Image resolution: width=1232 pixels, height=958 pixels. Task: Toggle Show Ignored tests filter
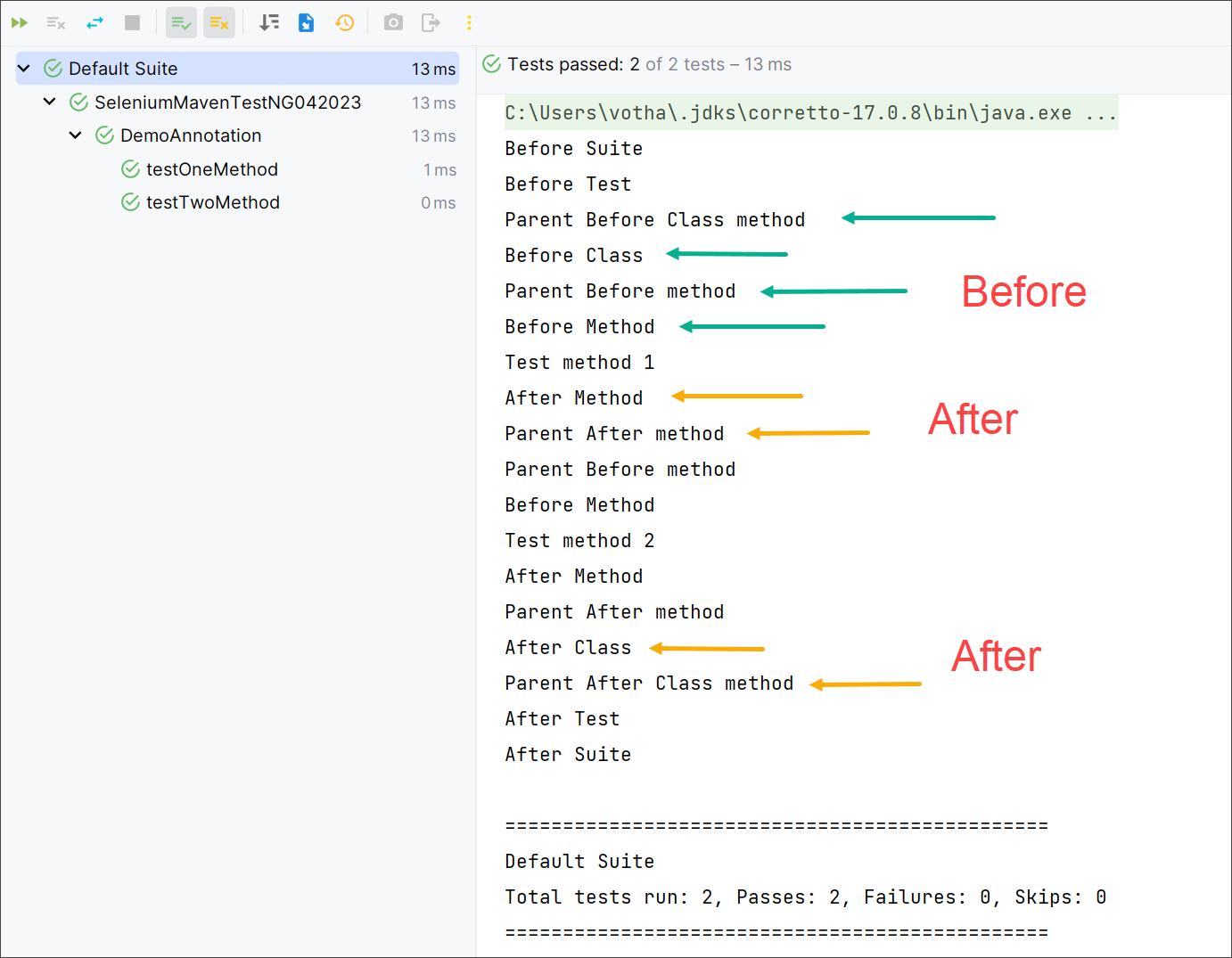[x=219, y=23]
